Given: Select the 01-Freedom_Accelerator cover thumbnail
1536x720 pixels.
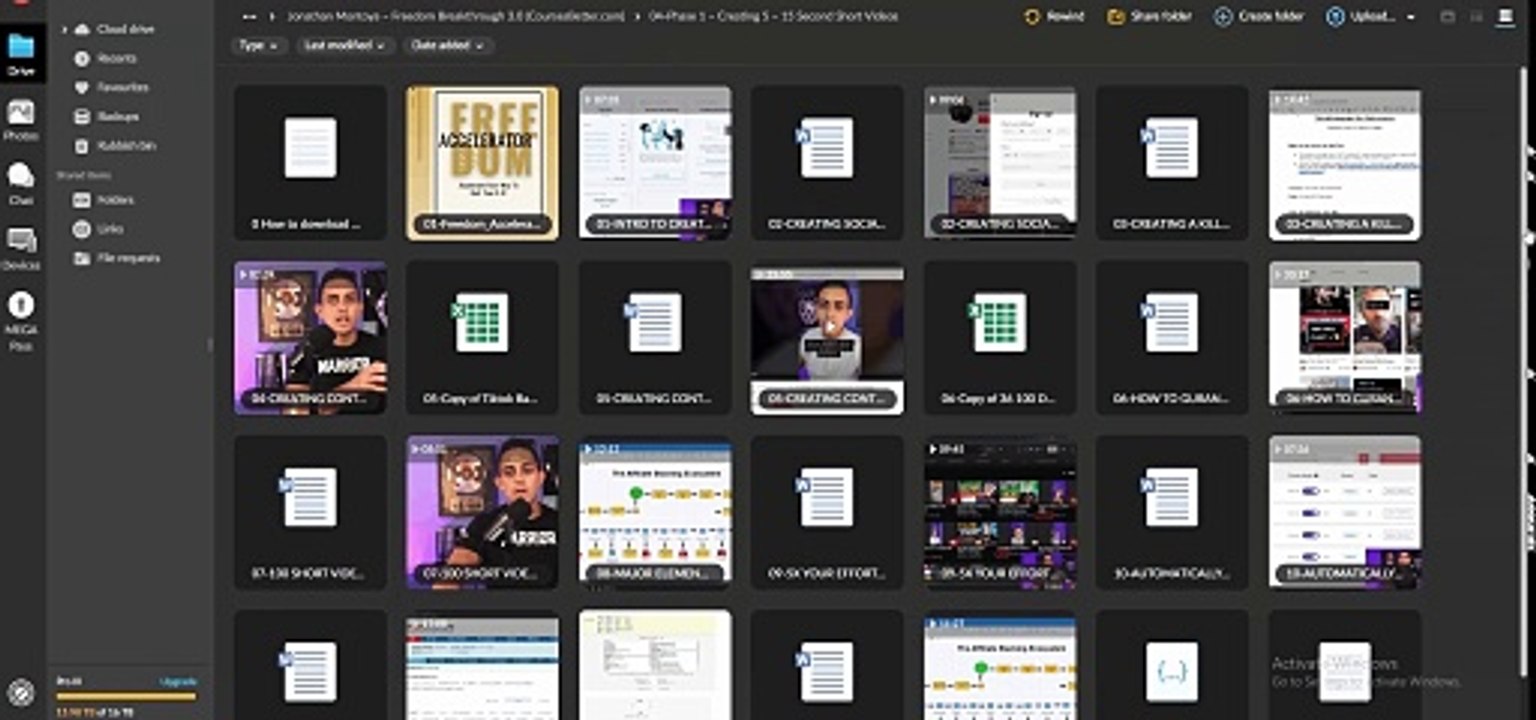Looking at the screenshot, I should tap(482, 162).
